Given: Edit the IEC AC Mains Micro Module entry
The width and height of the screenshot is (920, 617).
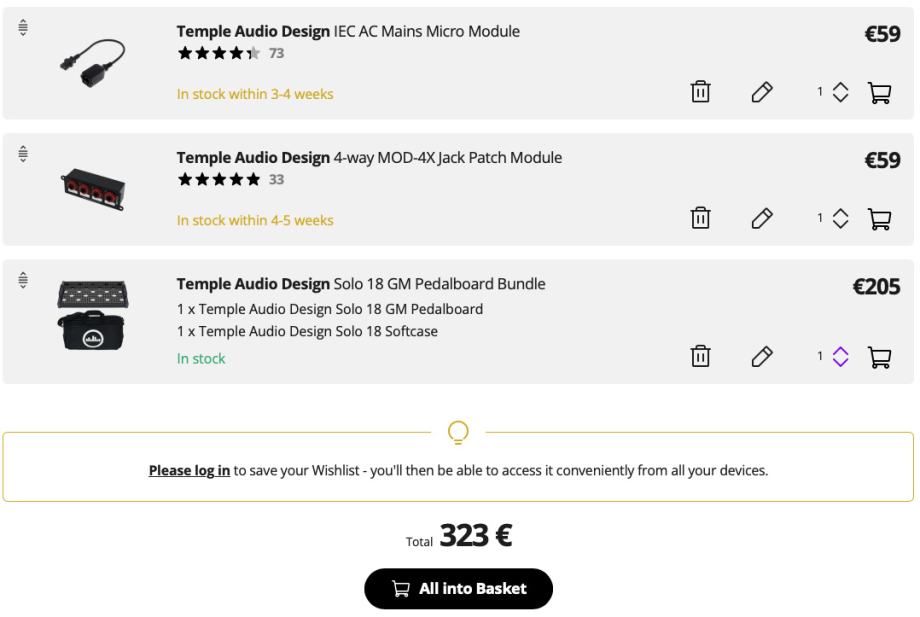Looking at the screenshot, I should [762, 92].
